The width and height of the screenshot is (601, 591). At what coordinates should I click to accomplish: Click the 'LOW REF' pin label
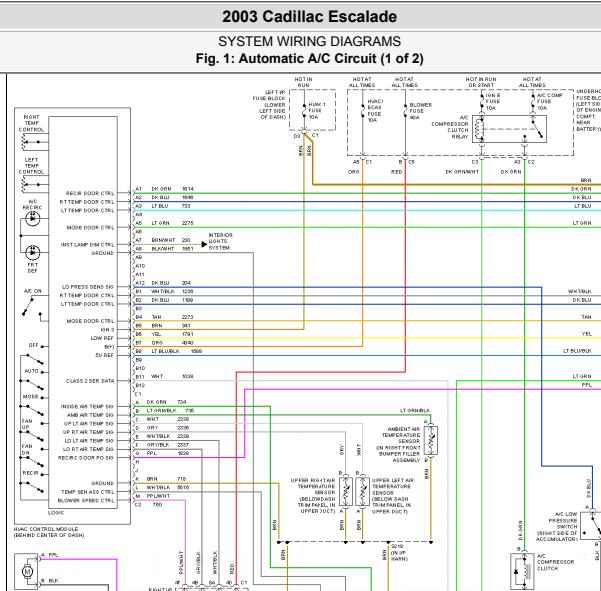(x=102, y=338)
